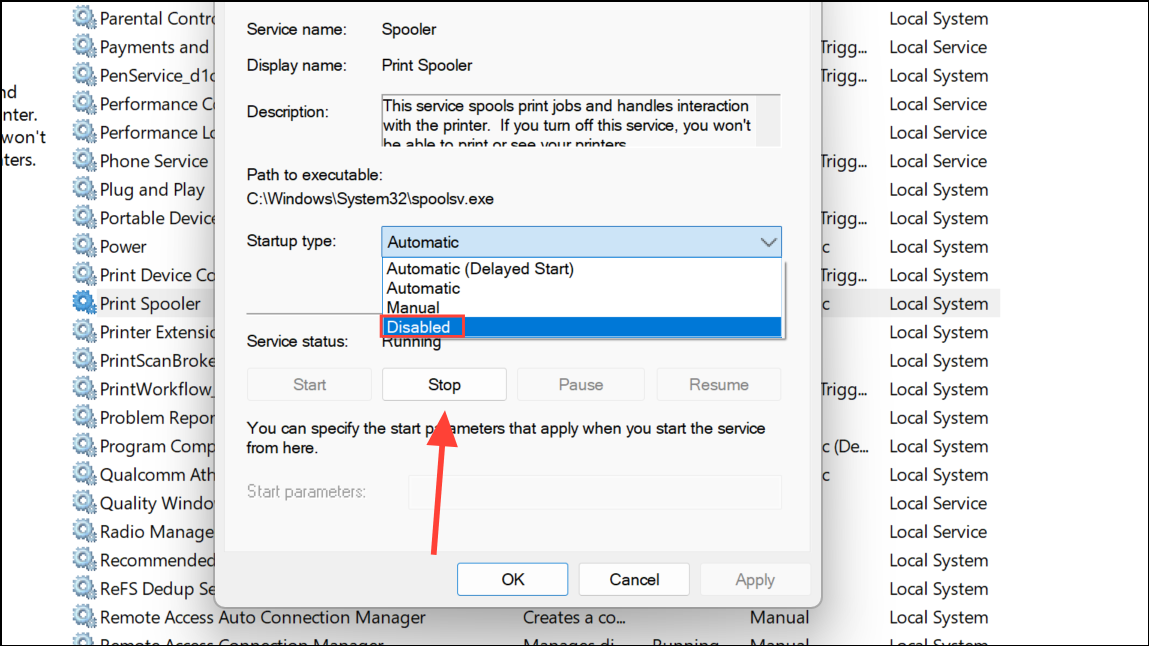
Task: Confirm with the OK button
Action: coord(512,579)
